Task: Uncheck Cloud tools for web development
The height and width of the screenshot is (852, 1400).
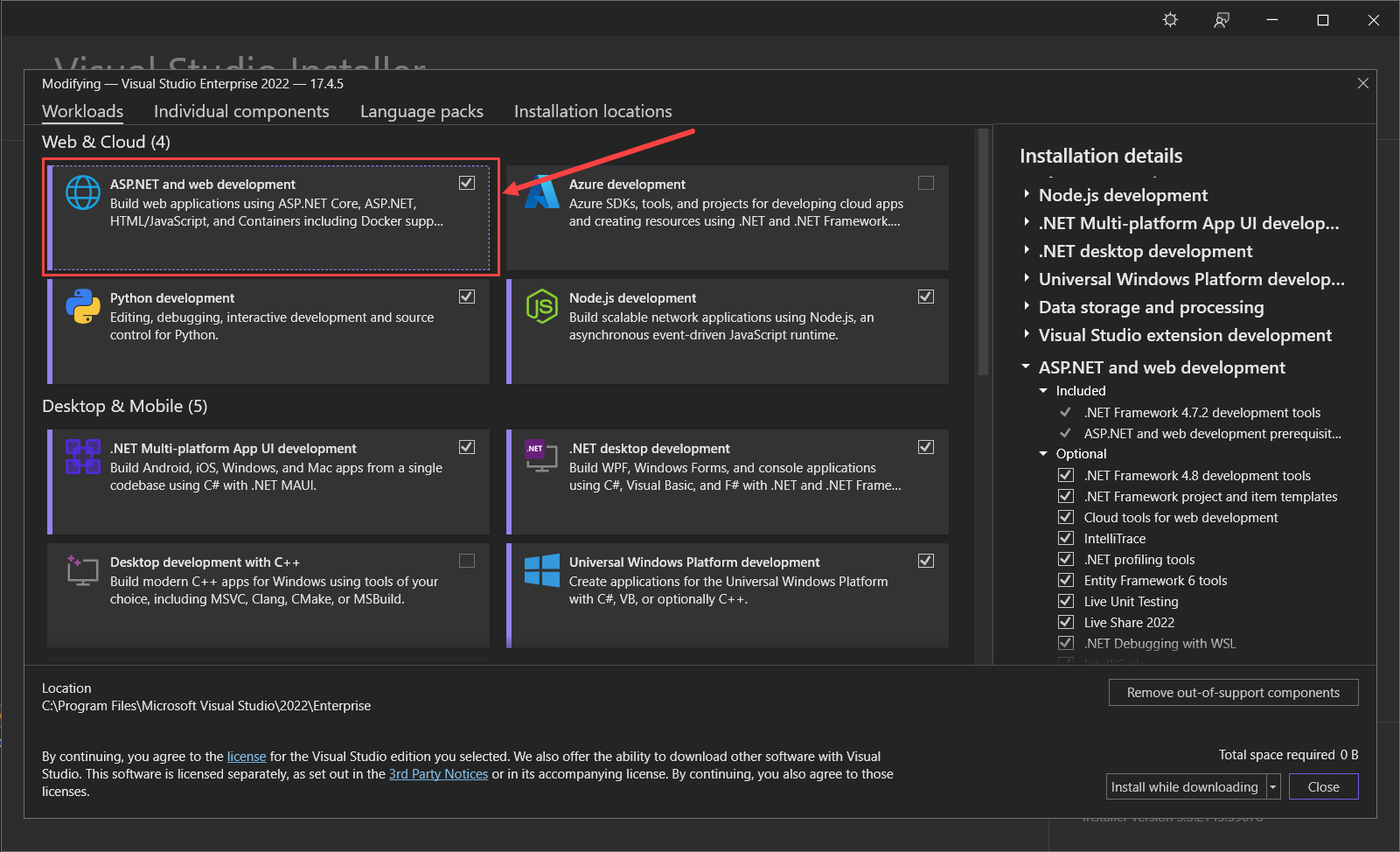Action: tap(1066, 517)
